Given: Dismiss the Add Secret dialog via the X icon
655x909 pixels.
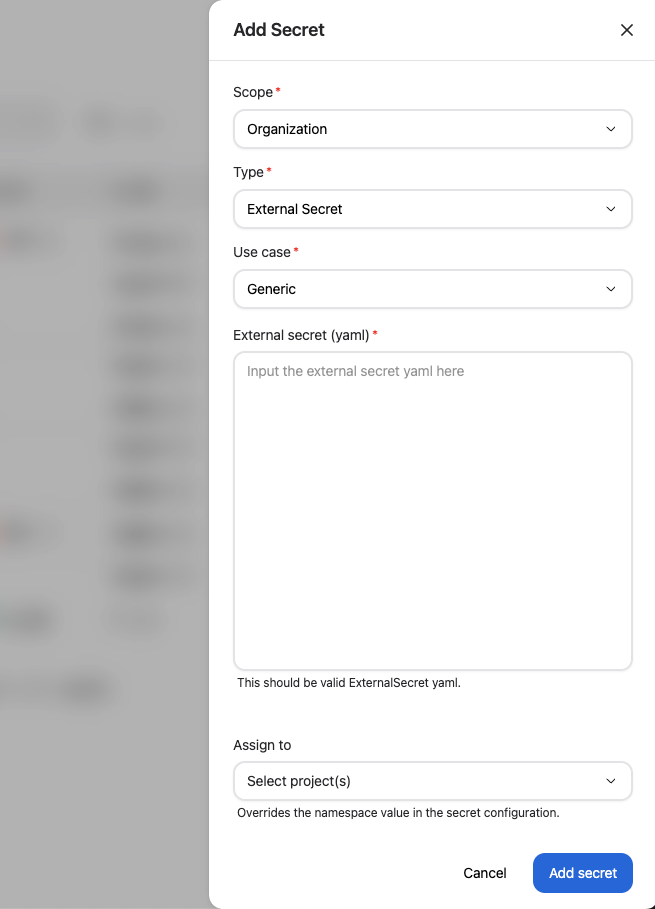Looking at the screenshot, I should click(x=627, y=30).
